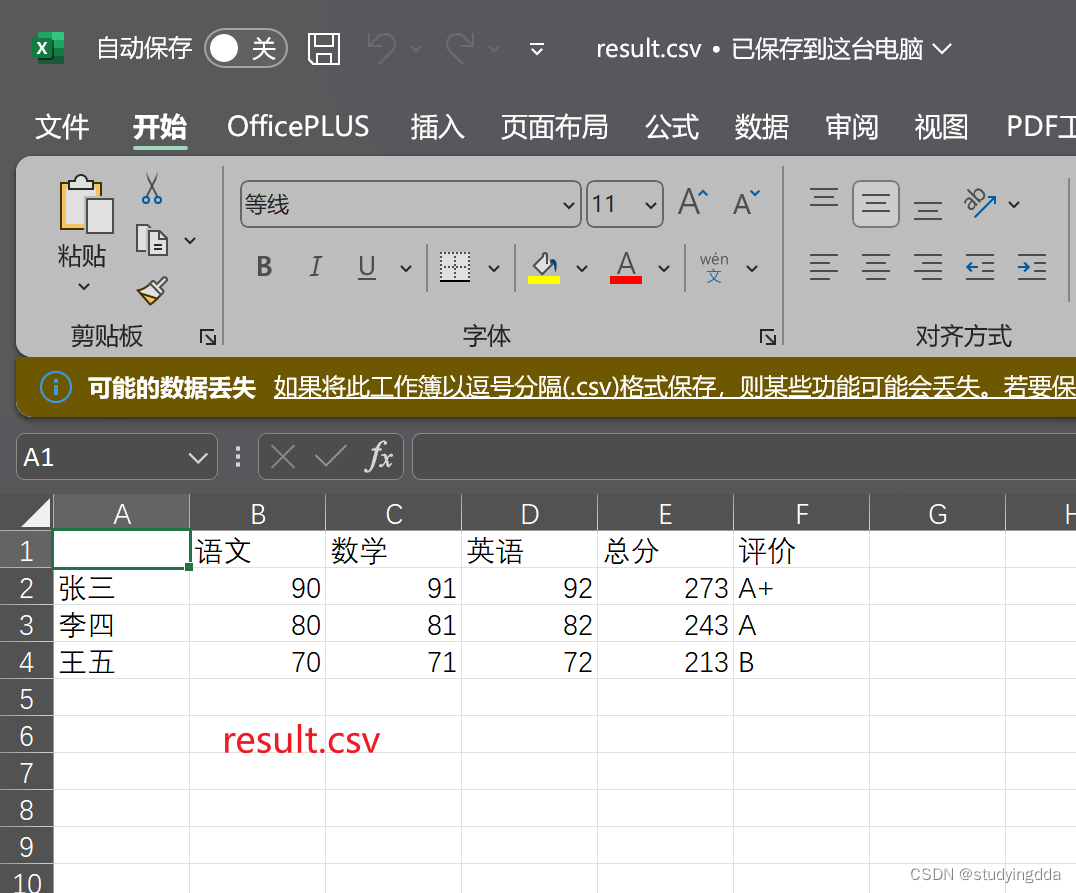1076x893 pixels.
Task: Open the font size 11 combo box
Action: point(624,204)
